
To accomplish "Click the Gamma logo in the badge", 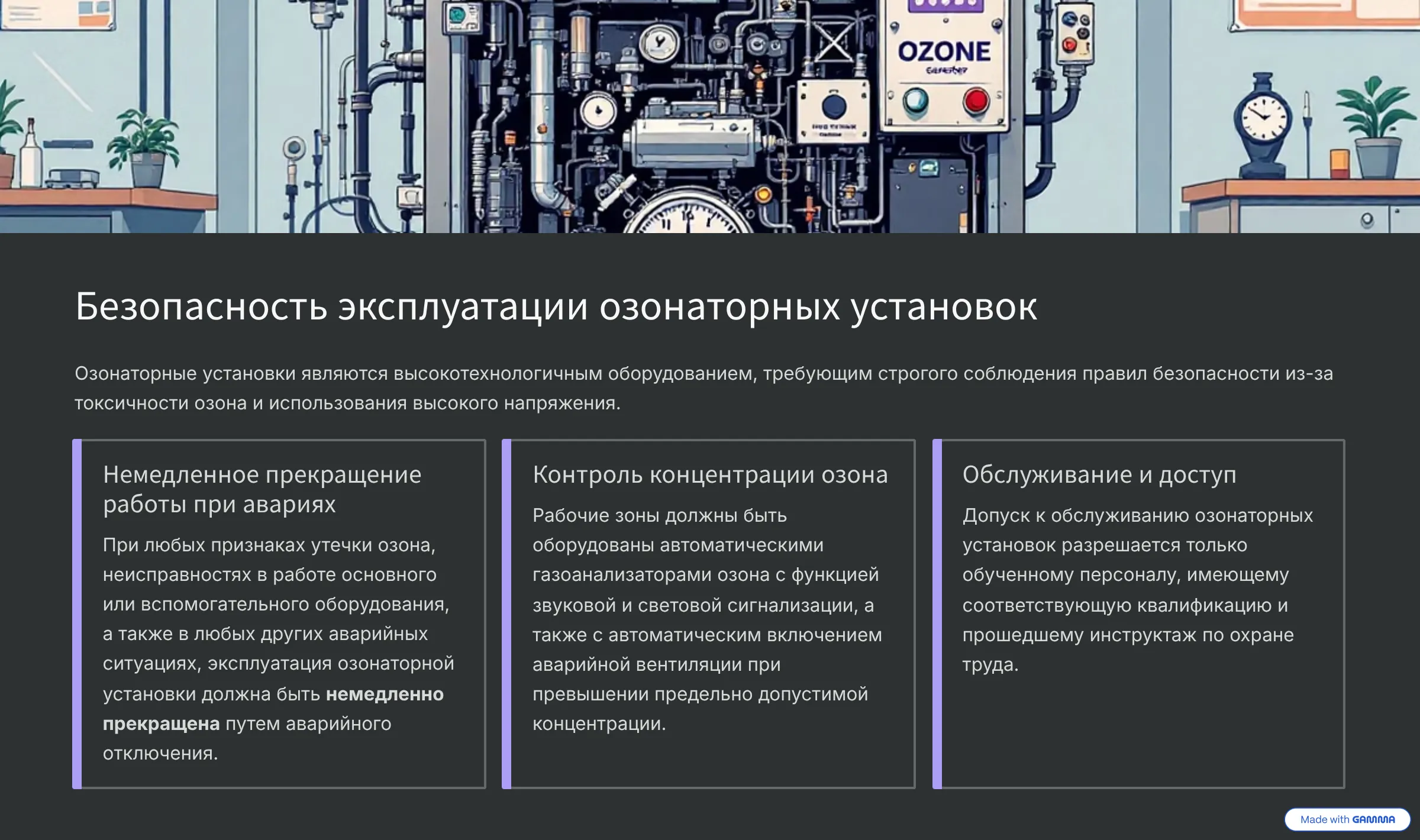I will tap(1373, 819).
